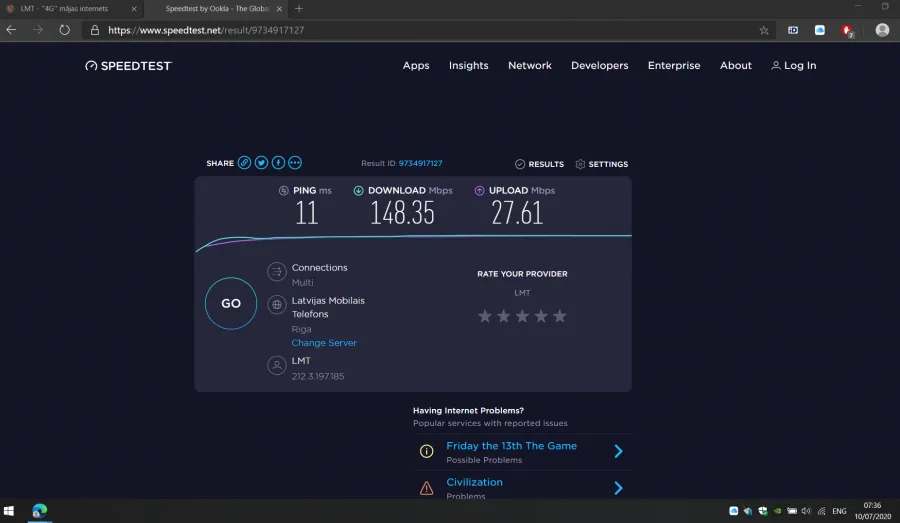Click the Results checkmark icon
The height and width of the screenshot is (523, 900).
[520, 164]
